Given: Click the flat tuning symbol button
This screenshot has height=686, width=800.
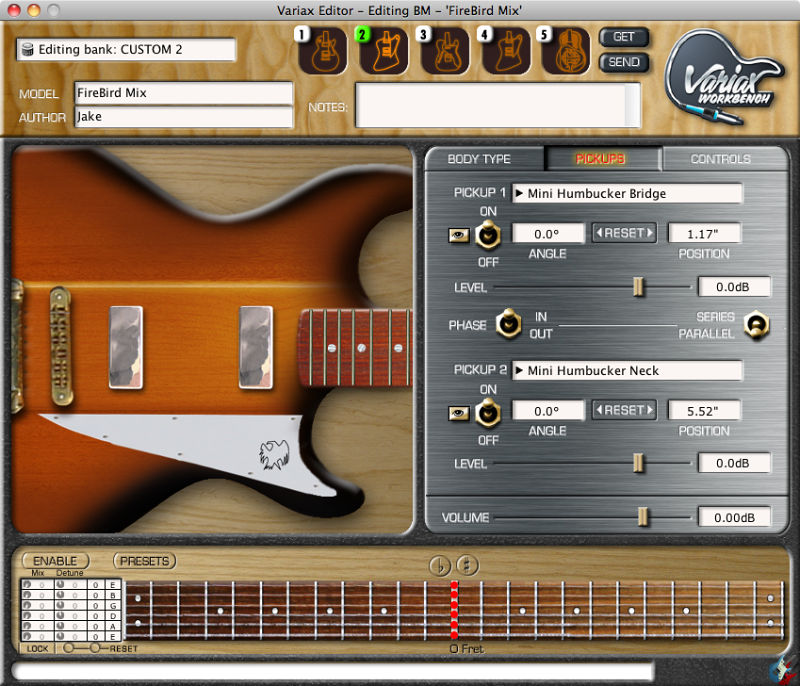Looking at the screenshot, I should [x=439, y=566].
